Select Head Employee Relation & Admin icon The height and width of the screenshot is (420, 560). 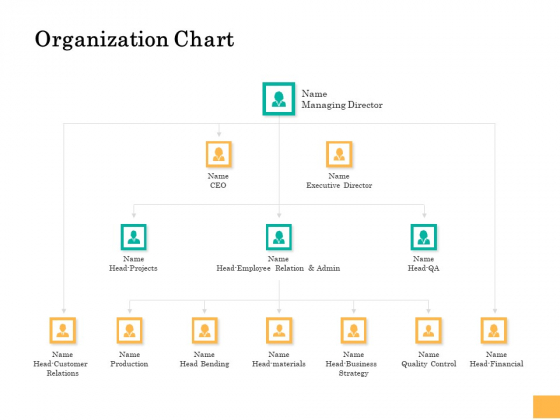(x=279, y=237)
